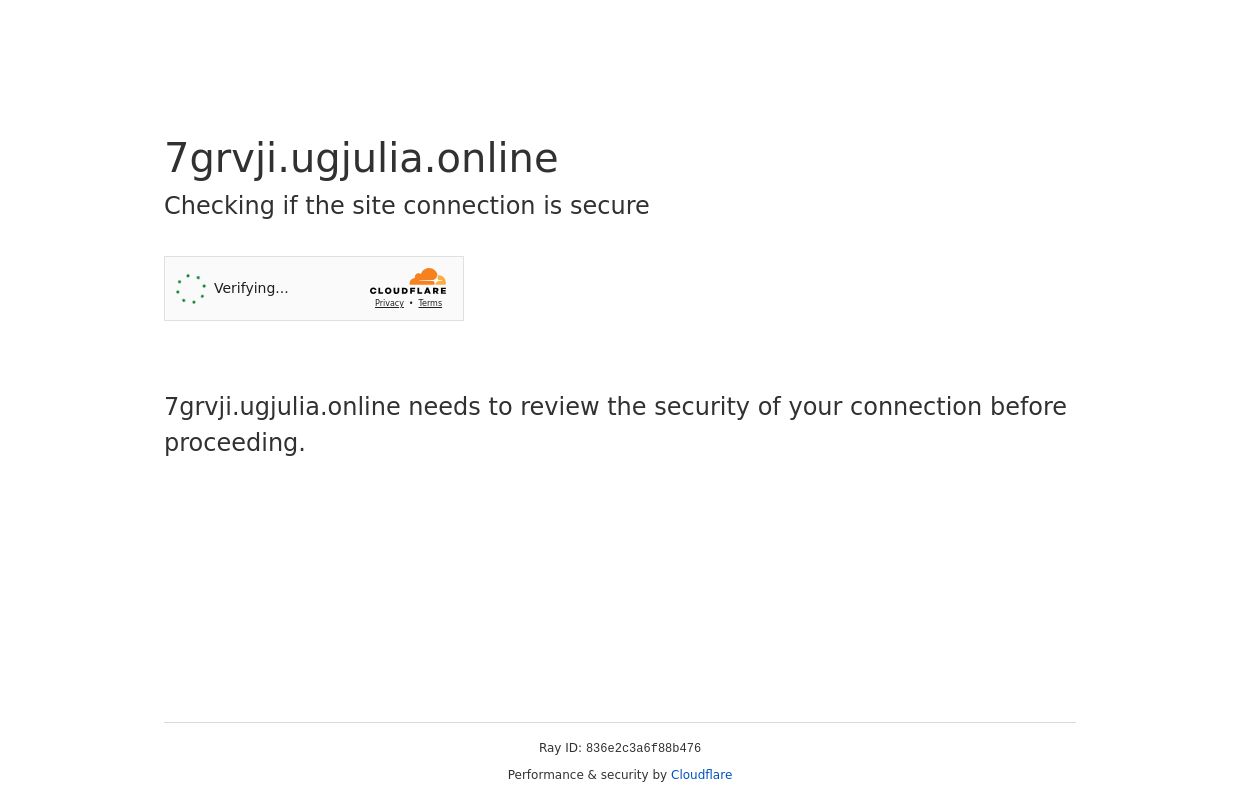Click the green verifying spinner icon
This screenshot has height=800, width=1240.
(x=191, y=289)
